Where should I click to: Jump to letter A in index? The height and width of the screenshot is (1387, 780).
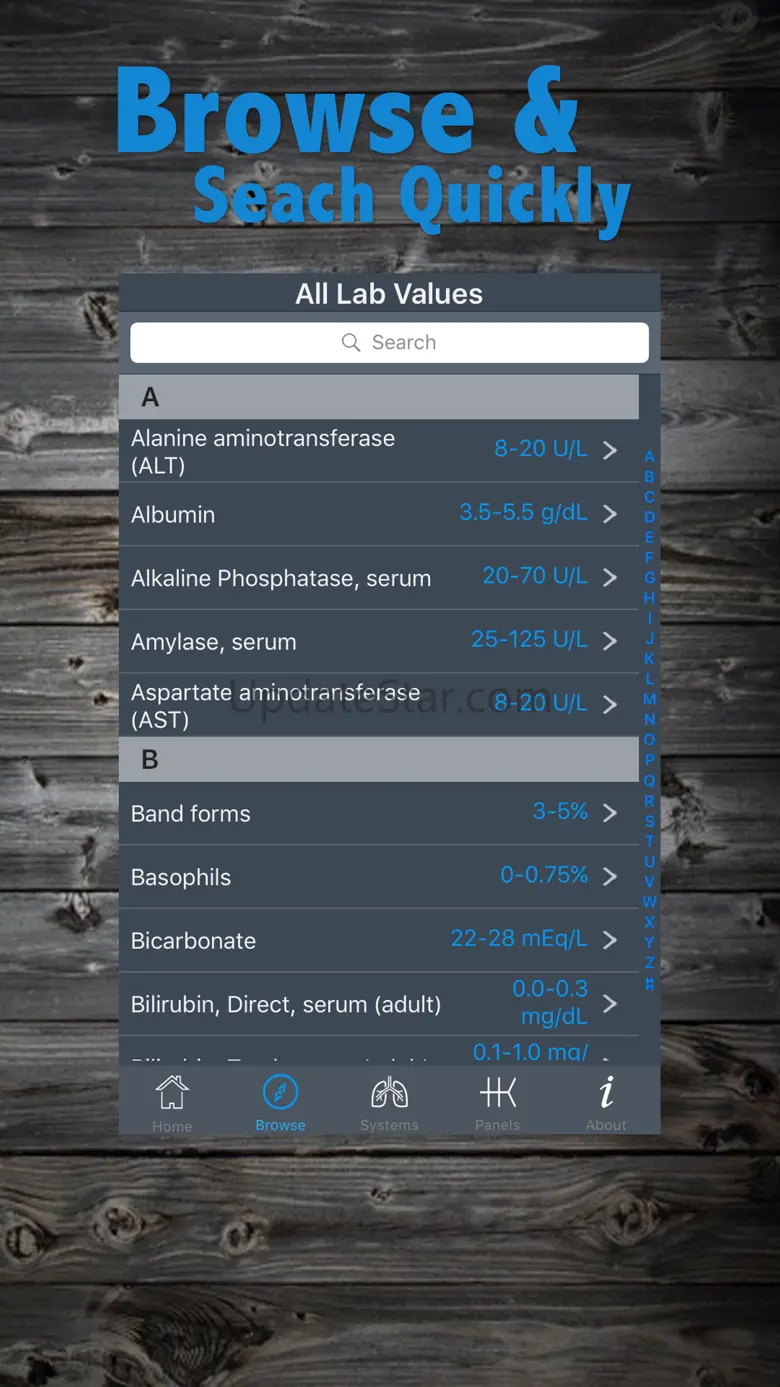649,456
